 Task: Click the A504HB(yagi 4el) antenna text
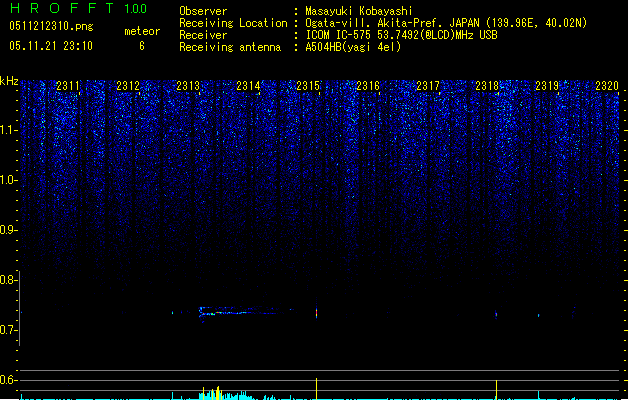pyautogui.click(x=353, y=47)
